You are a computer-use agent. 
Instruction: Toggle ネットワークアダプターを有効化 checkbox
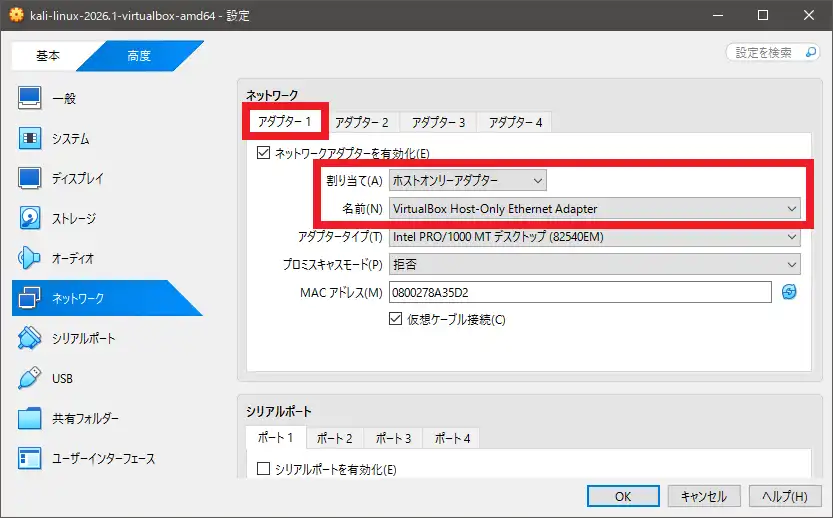point(264,153)
